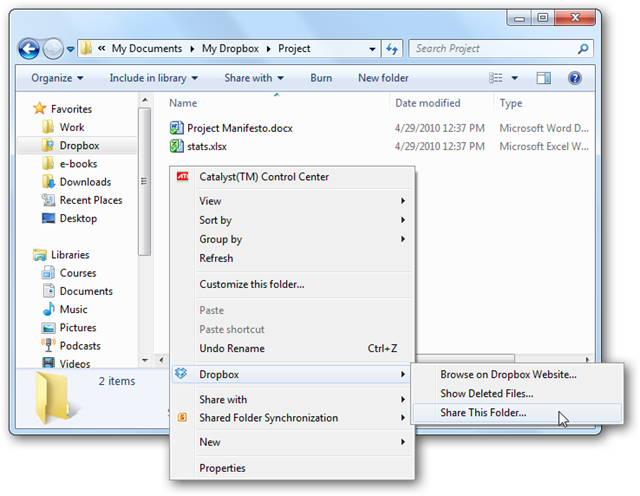Select Show Deleted Files option
The image size is (640, 496).
pyautogui.click(x=486, y=393)
